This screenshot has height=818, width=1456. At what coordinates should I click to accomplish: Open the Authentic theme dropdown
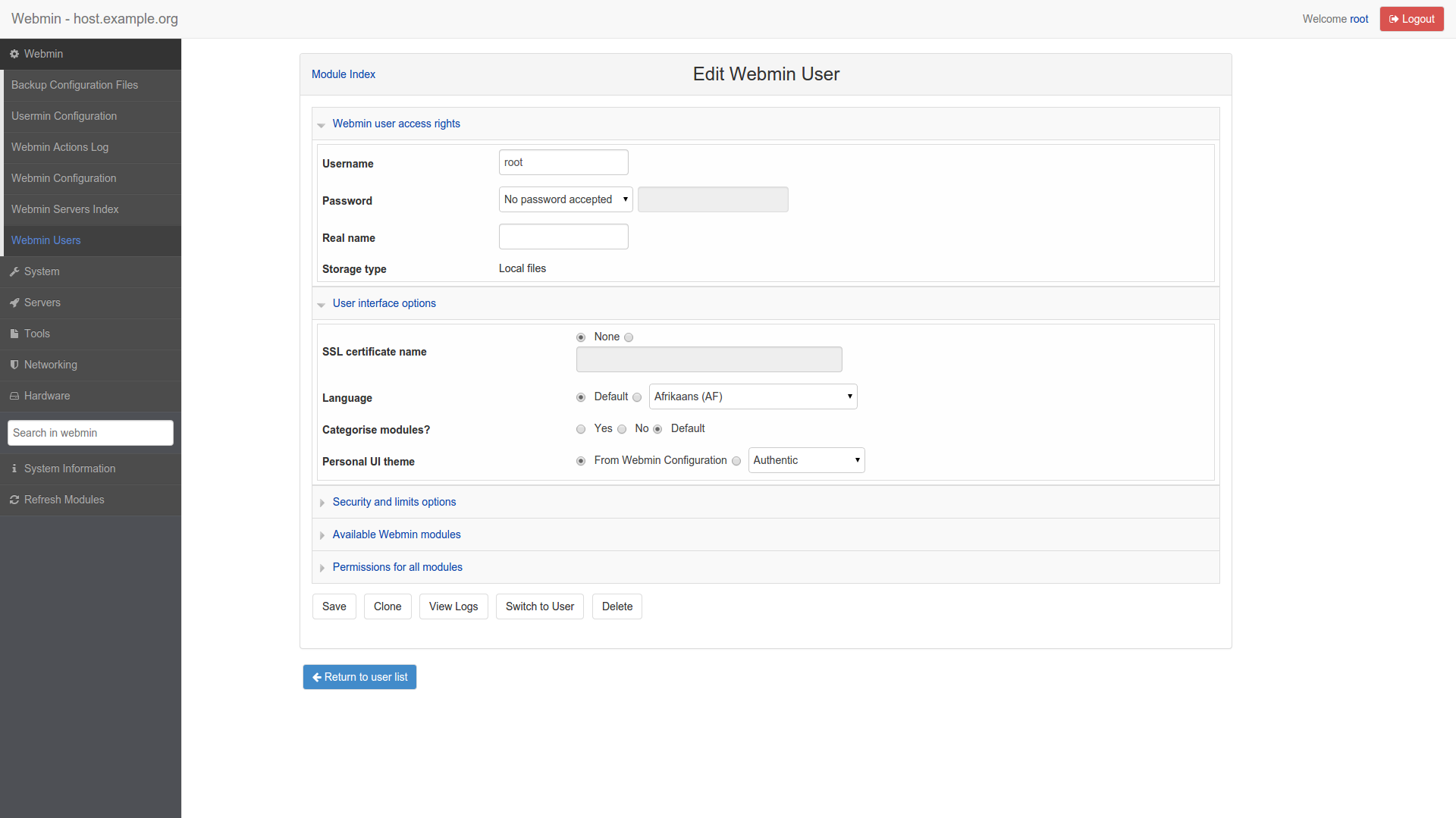(806, 460)
